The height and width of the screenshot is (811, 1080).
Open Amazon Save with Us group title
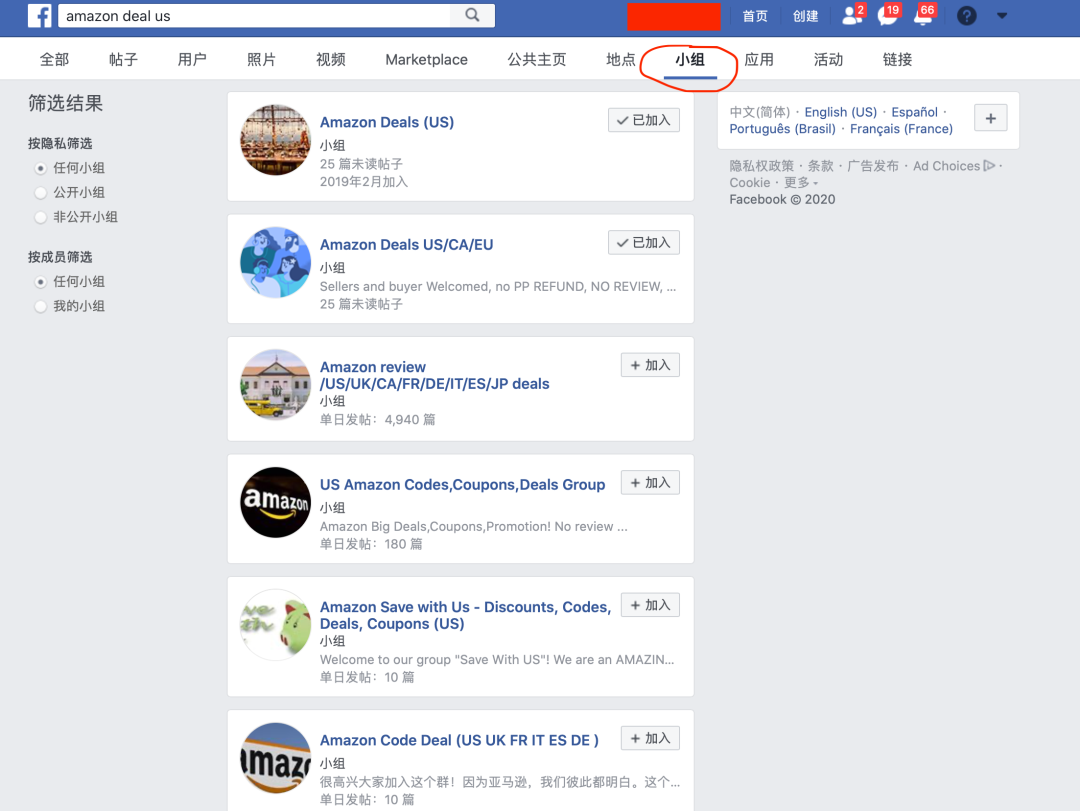pyautogui.click(x=465, y=615)
